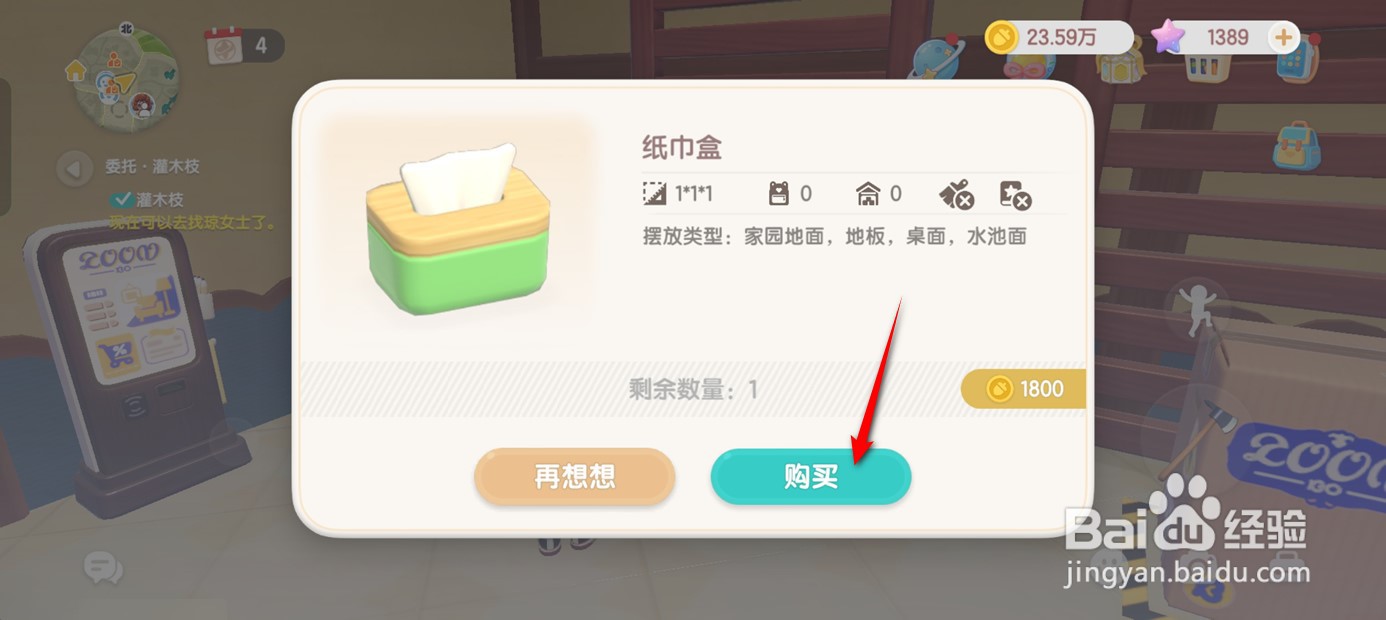Tap the planet icon with red dot

coord(936,60)
